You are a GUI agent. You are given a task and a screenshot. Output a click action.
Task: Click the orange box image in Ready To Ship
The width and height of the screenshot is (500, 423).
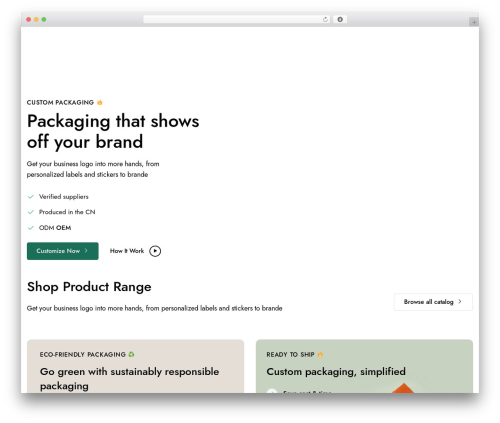403,388
